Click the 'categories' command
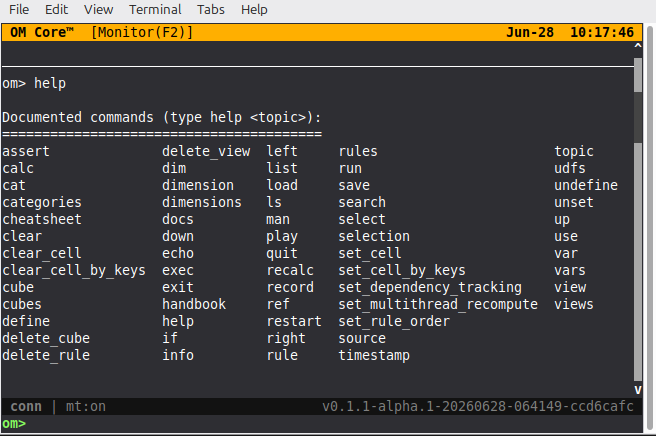656x436 pixels. click(42, 203)
